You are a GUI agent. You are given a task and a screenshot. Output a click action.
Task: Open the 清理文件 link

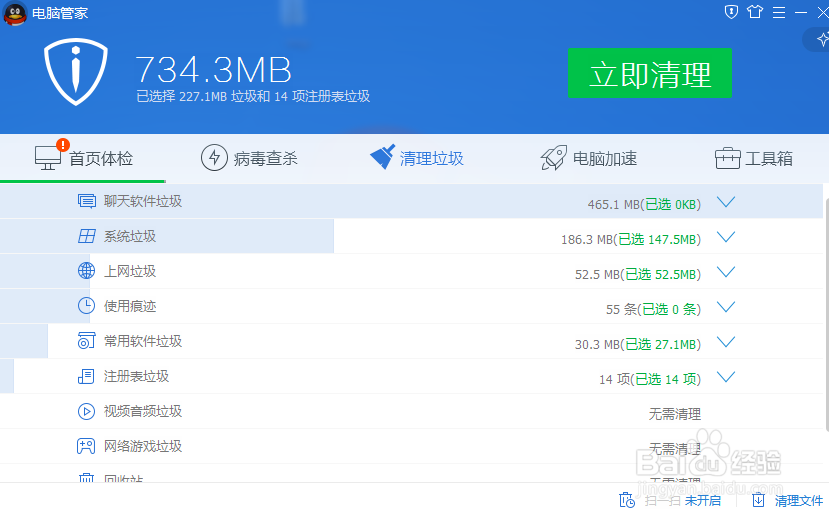(799, 500)
